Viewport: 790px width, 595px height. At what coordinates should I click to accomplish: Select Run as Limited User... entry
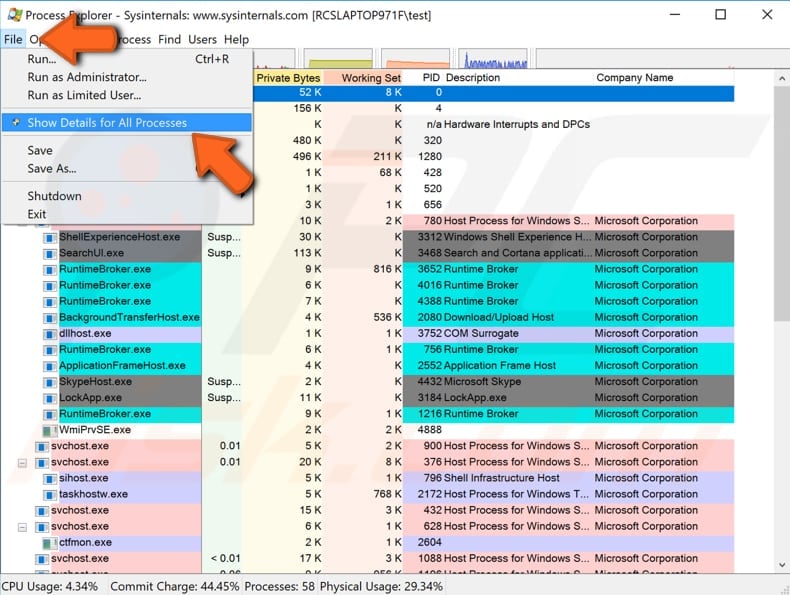127,95
